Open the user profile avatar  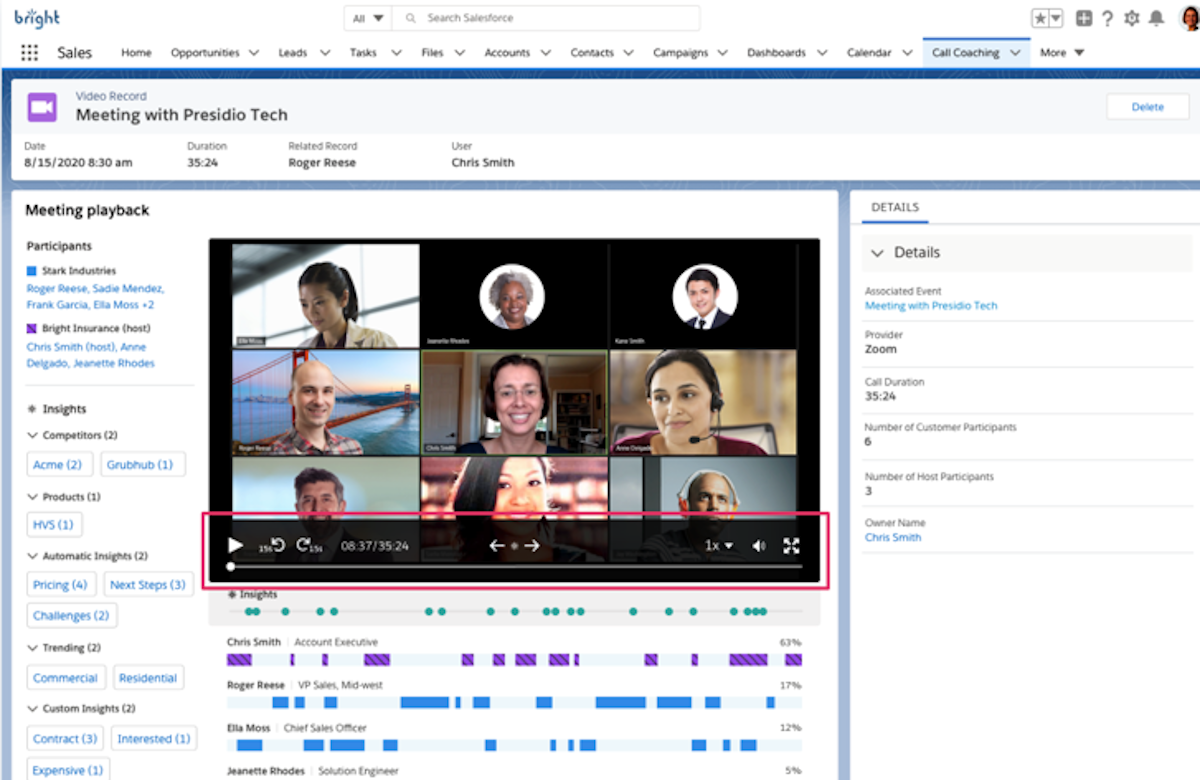pos(1189,18)
